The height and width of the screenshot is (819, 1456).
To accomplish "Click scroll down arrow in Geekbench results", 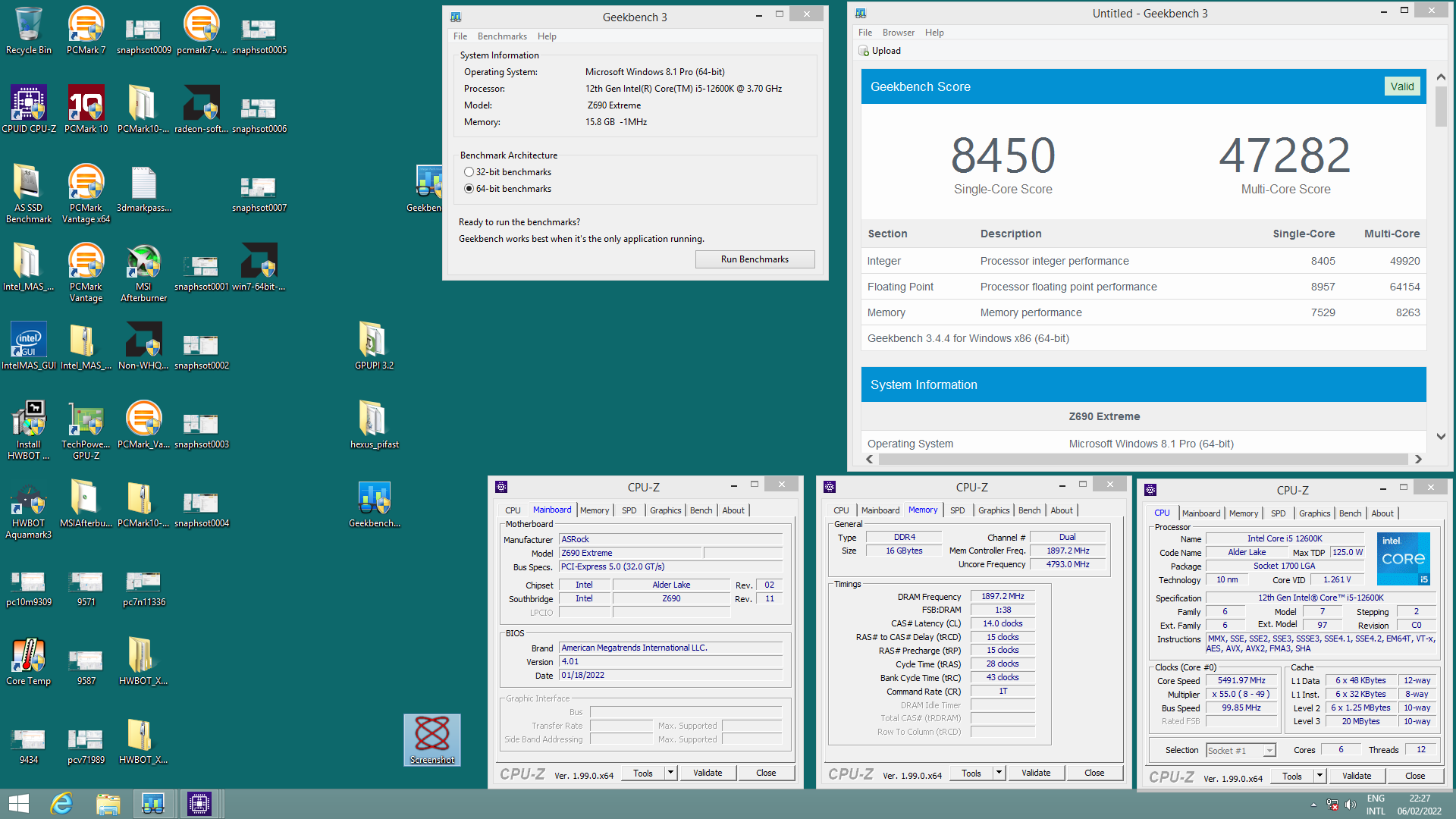I will coord(1441,436).
